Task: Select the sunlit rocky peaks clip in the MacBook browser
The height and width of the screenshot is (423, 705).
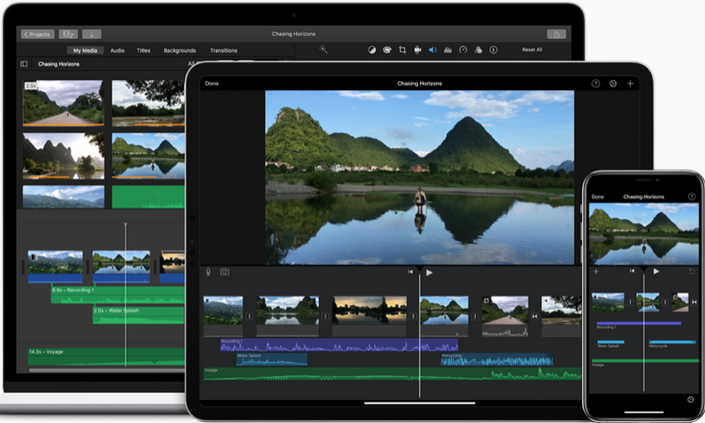Action: [x=63, y=156]
